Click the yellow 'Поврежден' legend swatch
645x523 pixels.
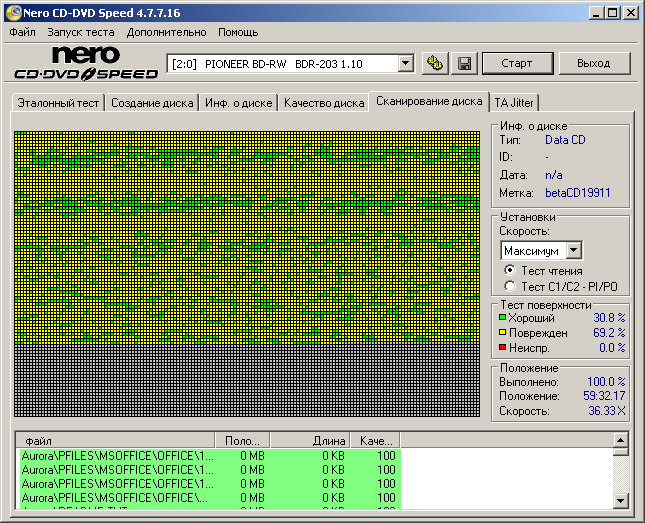click(503, 333)
